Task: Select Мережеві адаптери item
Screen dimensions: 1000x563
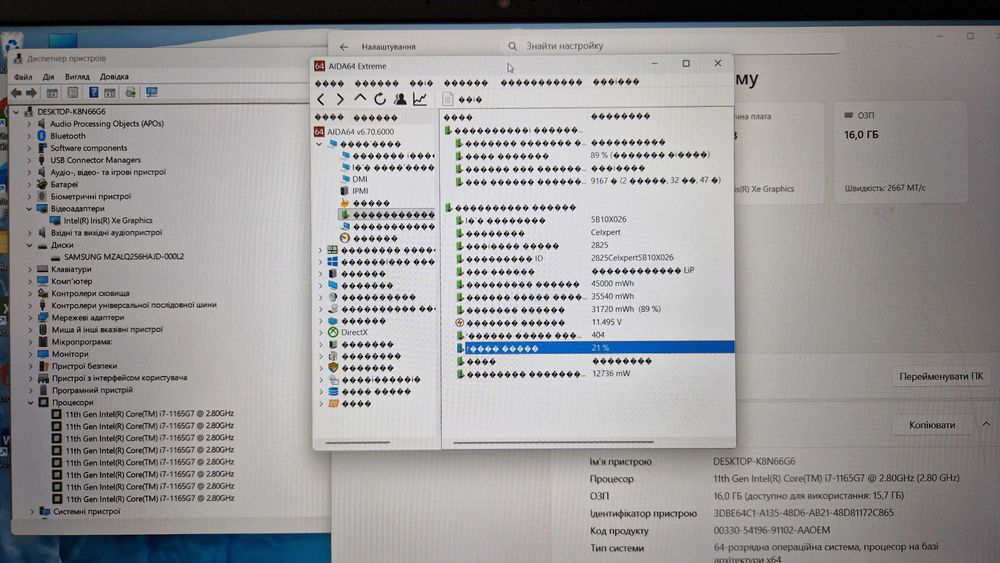Action: (x=88, y=318)
